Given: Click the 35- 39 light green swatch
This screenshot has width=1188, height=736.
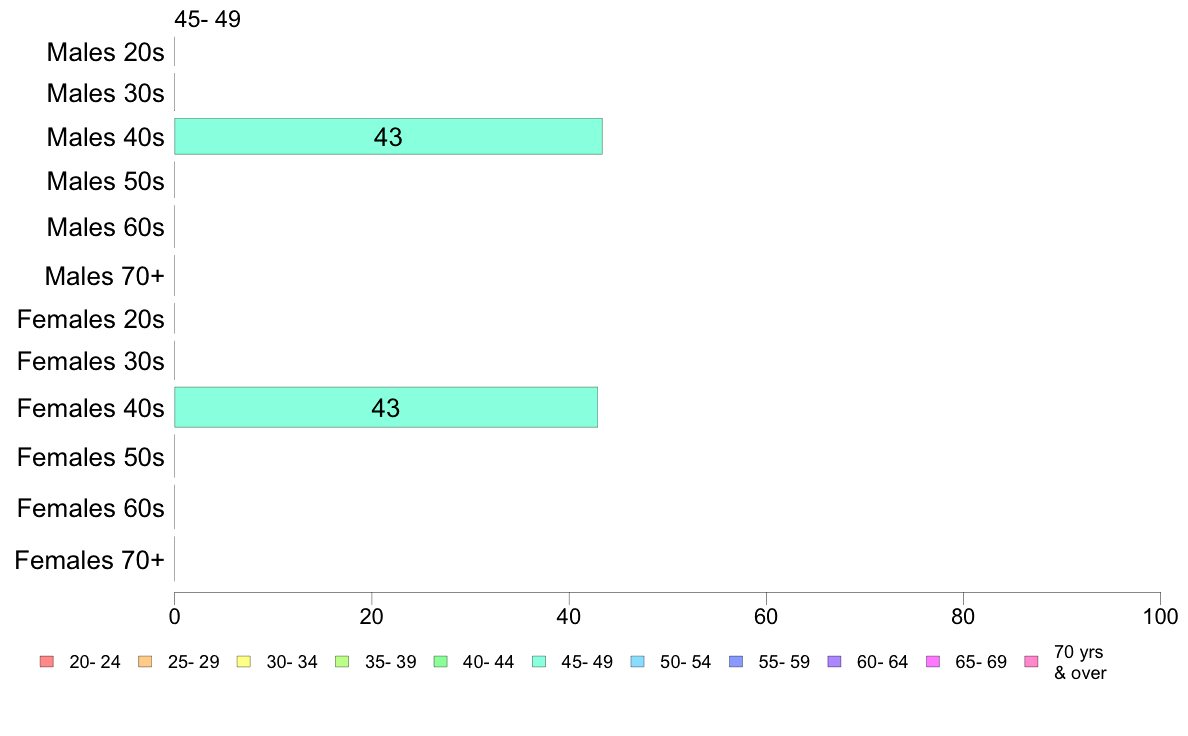Looking at the screenshot, I should (342, 662).
